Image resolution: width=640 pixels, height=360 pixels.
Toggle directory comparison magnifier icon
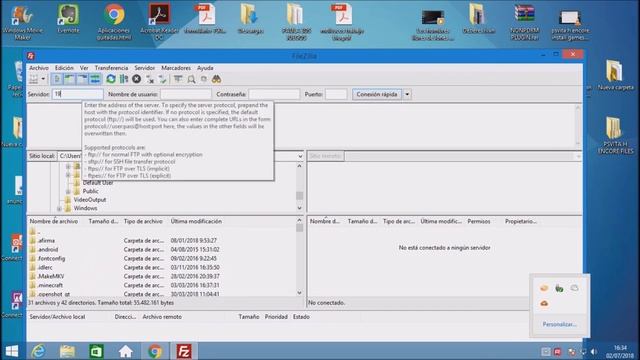[x=191, y=79]
